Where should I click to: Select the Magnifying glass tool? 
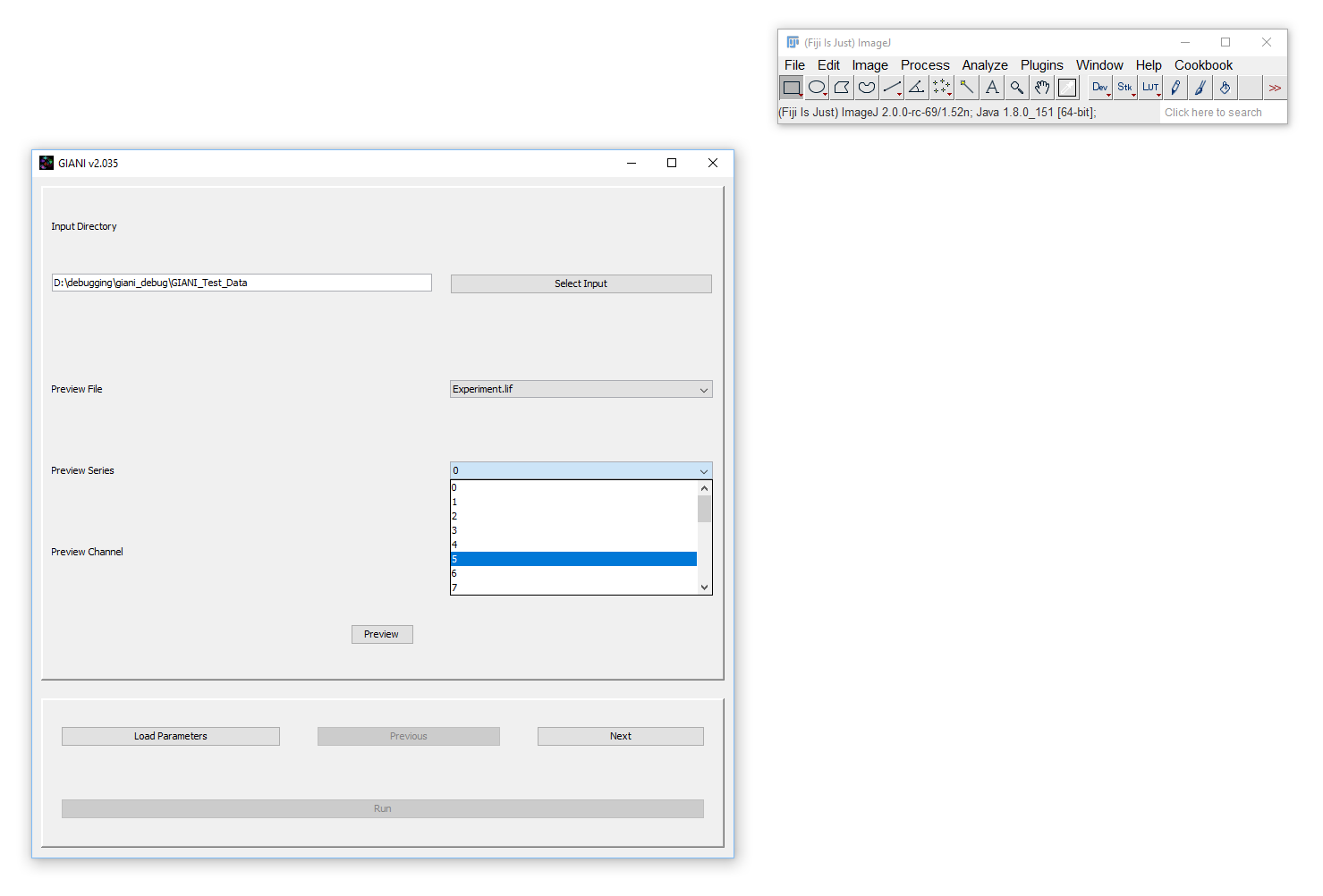pyautogui.click(x=1017, y=88)
